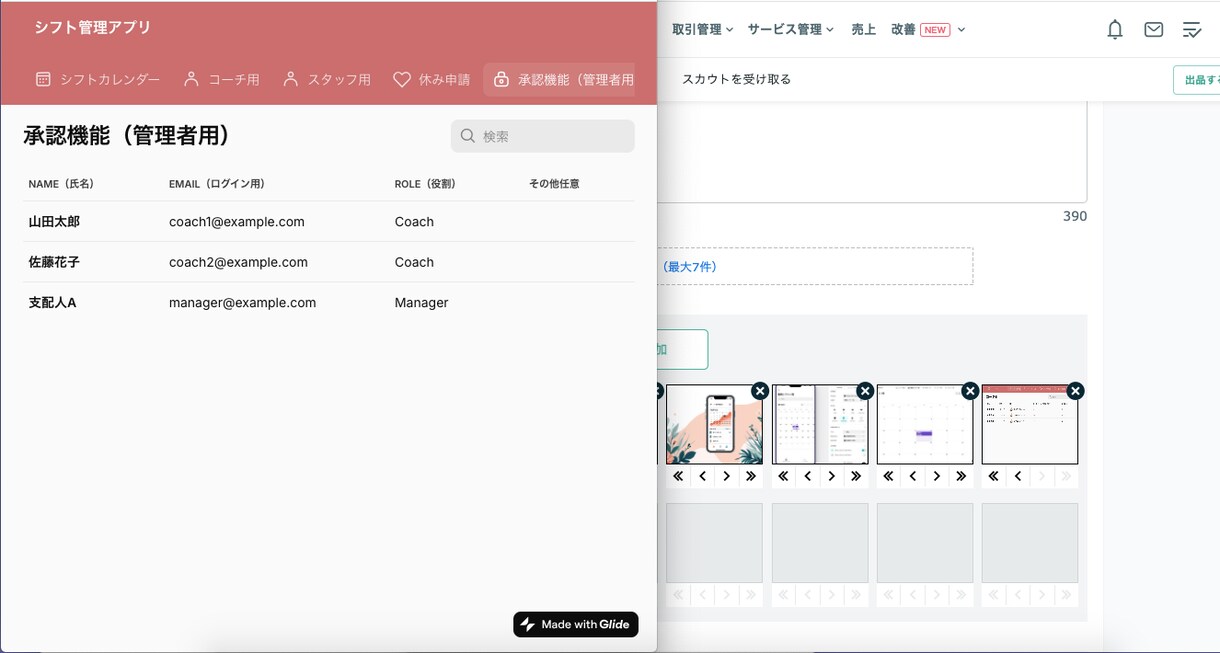Move purple-event calendar thumbnail one step right

937,476
